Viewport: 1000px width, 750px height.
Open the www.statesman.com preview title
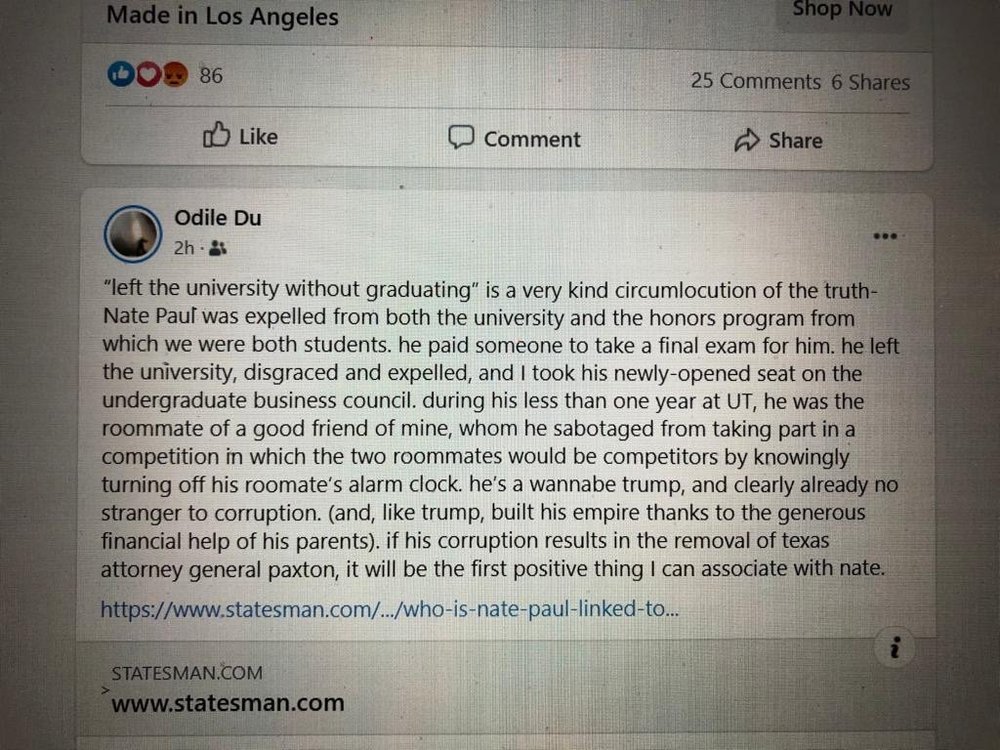point(227,703)
